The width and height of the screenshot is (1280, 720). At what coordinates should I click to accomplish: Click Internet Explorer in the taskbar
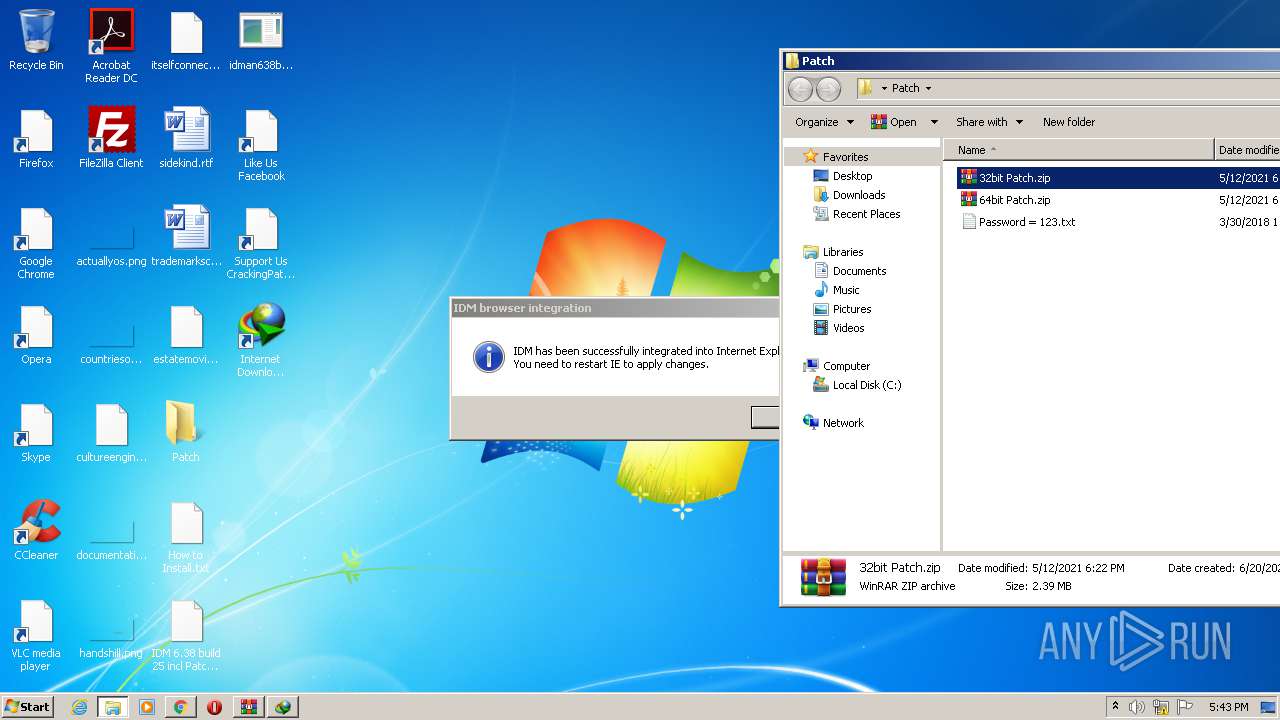[79, 707]
